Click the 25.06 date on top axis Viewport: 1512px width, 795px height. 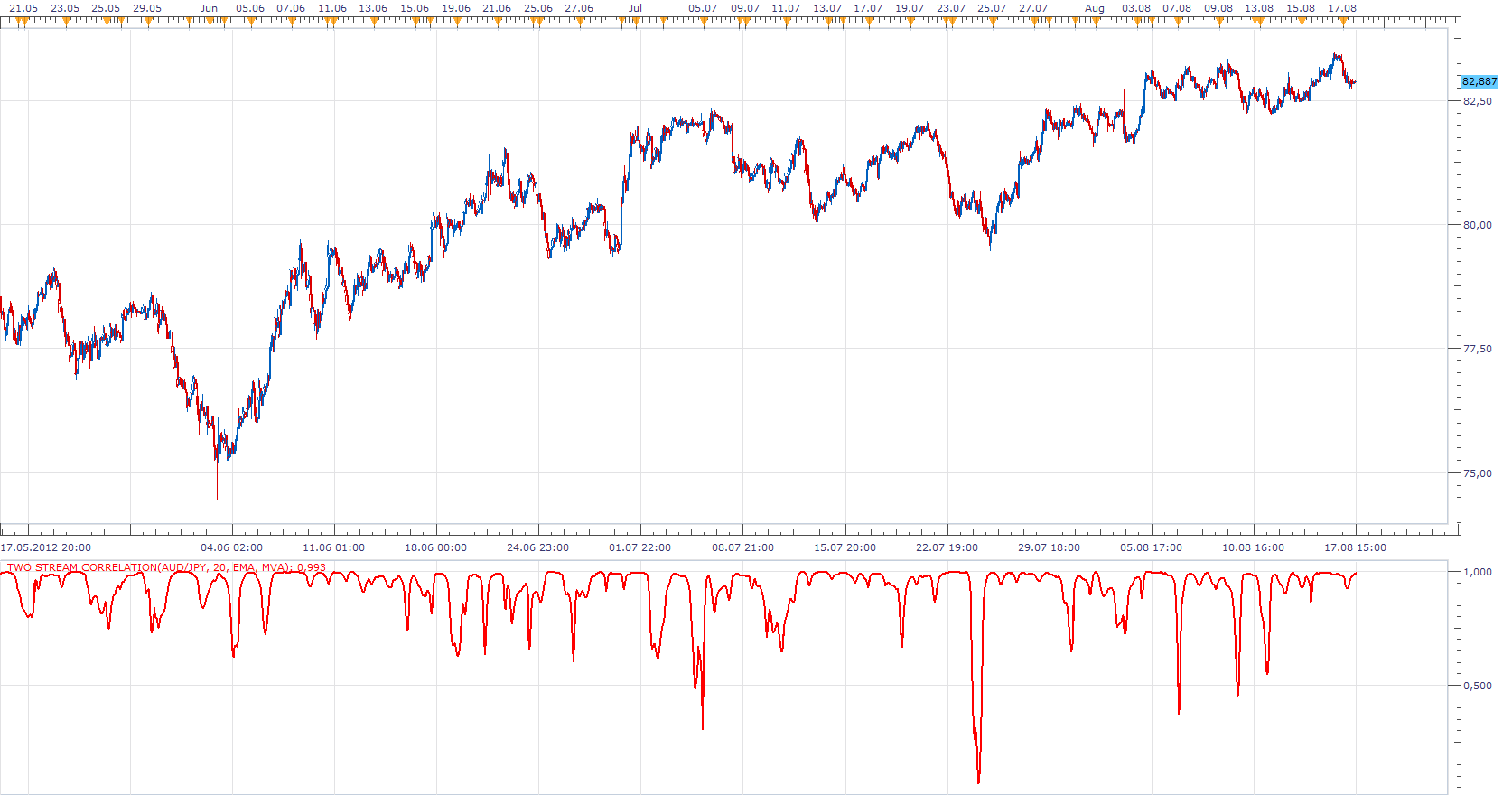(x=538, y=8)
